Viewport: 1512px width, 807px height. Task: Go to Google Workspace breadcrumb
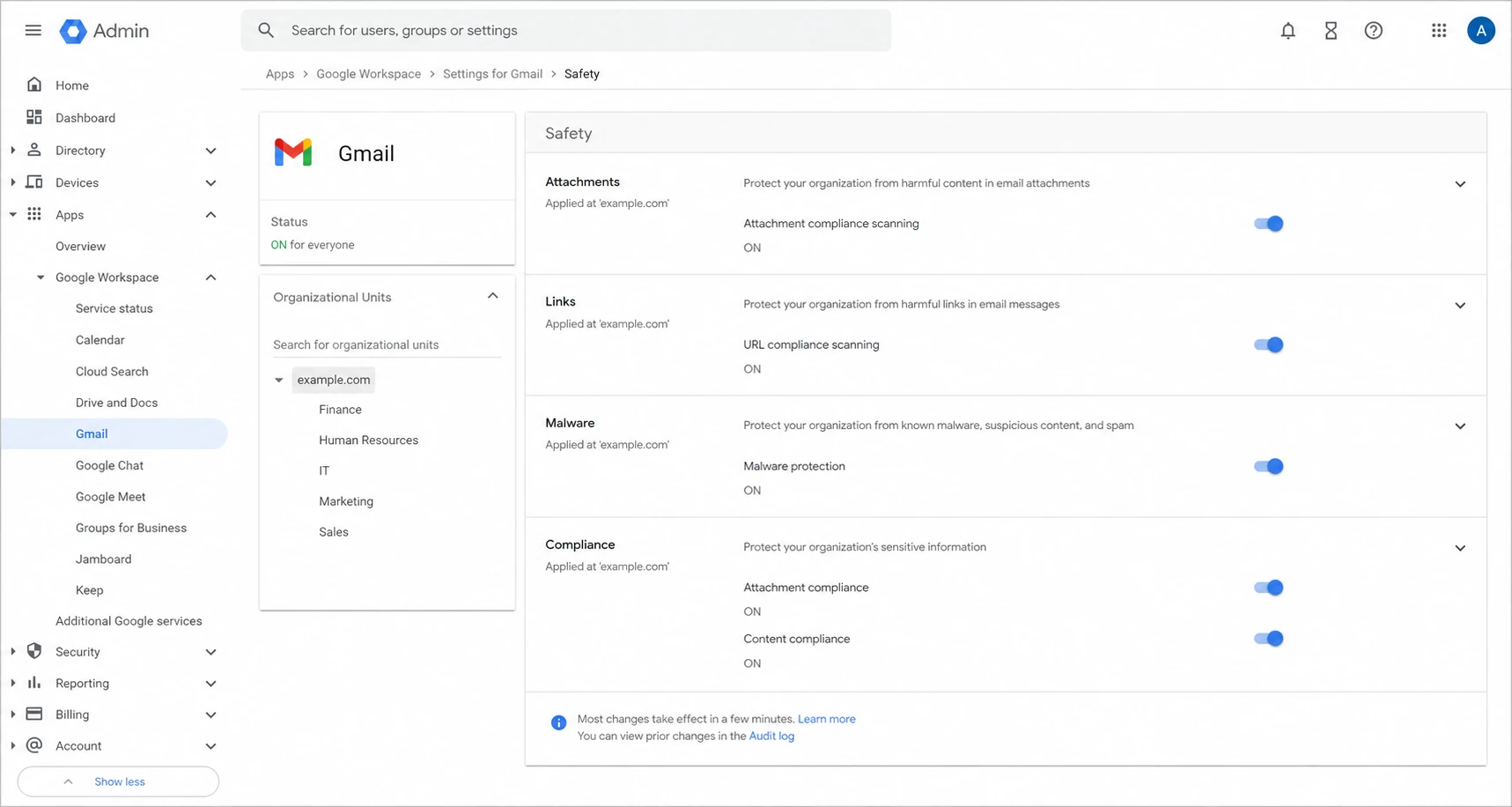(368, 74)
